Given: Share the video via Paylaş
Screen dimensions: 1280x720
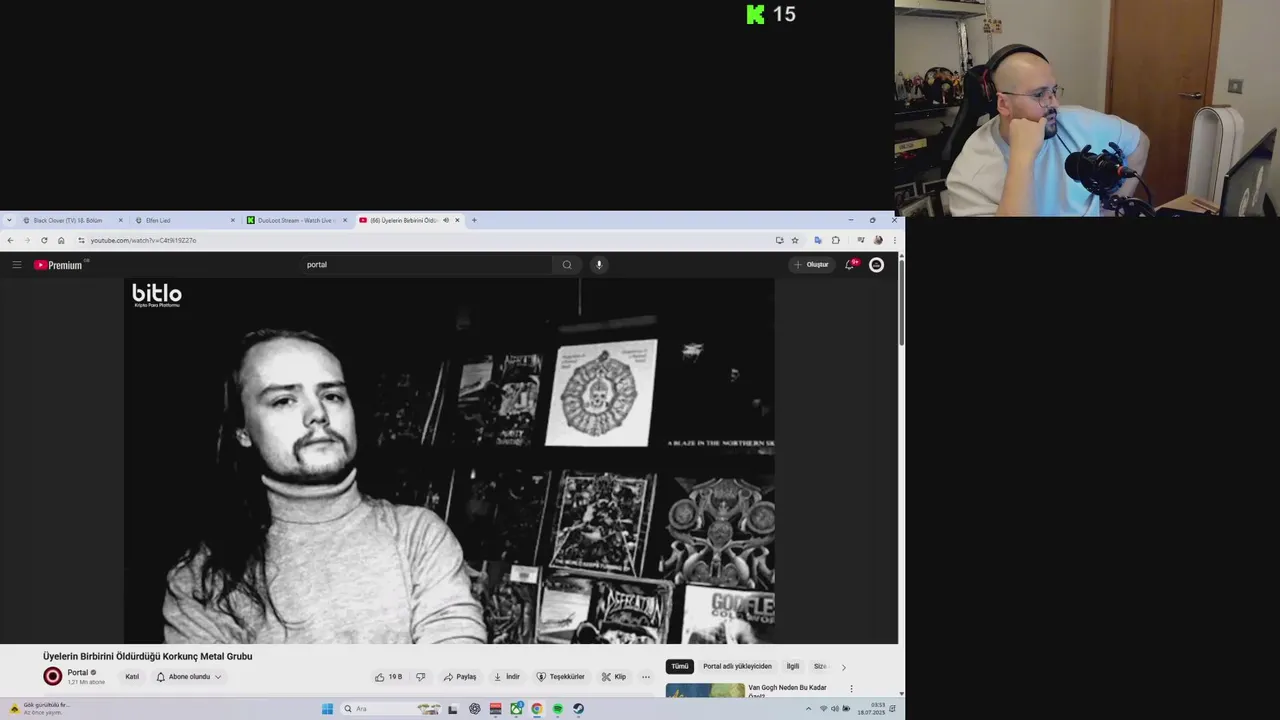Looking at the screenshot, I should [x=460, y=677].
